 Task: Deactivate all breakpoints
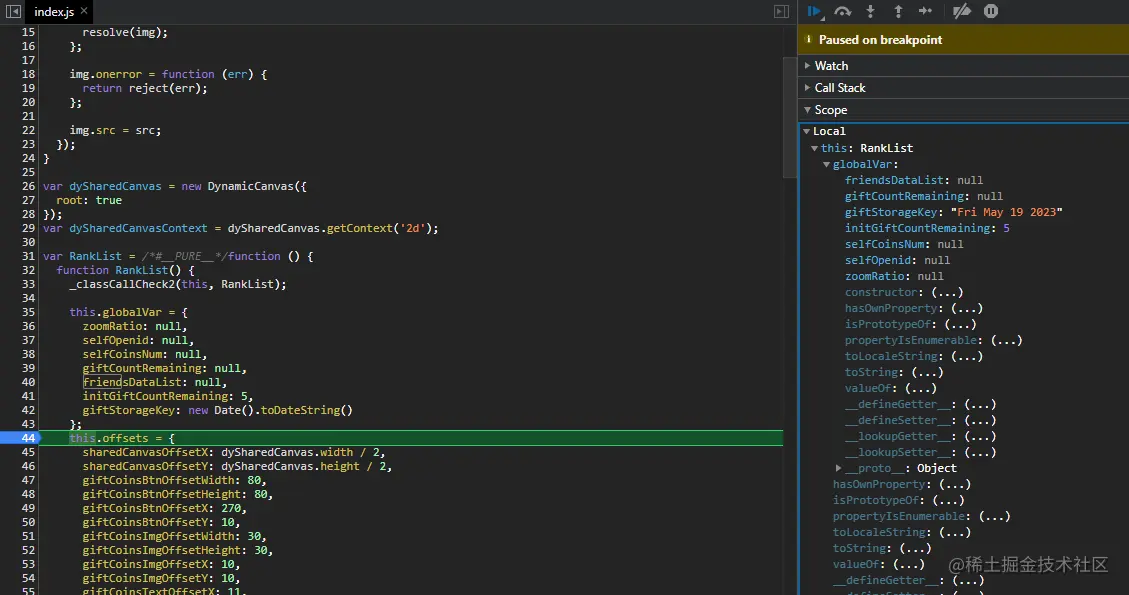[961, 11]
